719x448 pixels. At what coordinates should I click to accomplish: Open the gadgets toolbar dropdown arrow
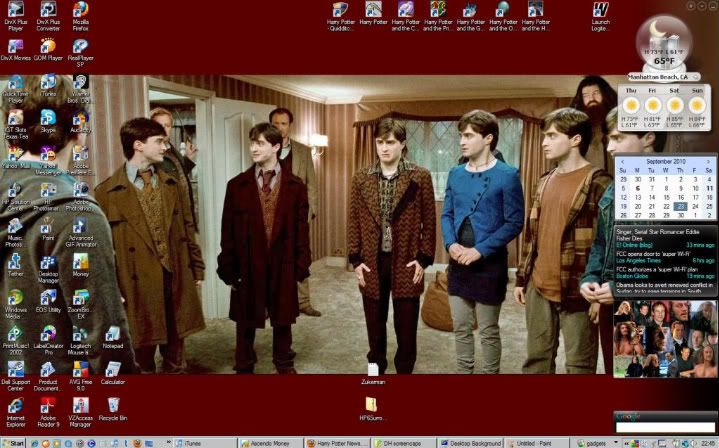(x=615, y=443)
